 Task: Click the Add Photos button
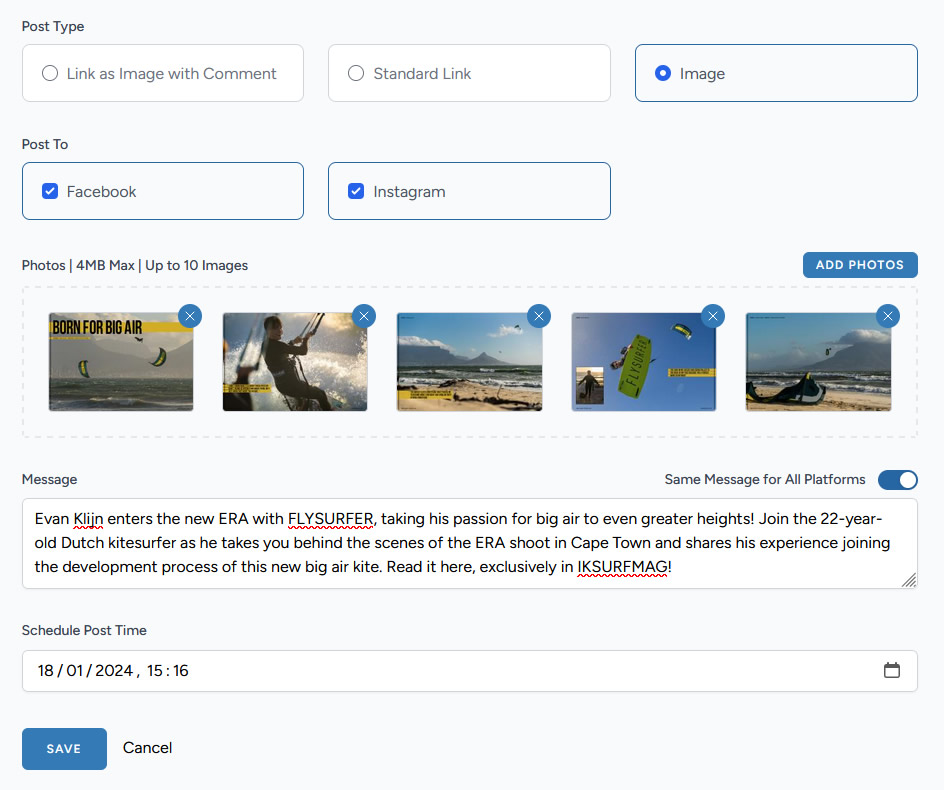click(860, 265)
